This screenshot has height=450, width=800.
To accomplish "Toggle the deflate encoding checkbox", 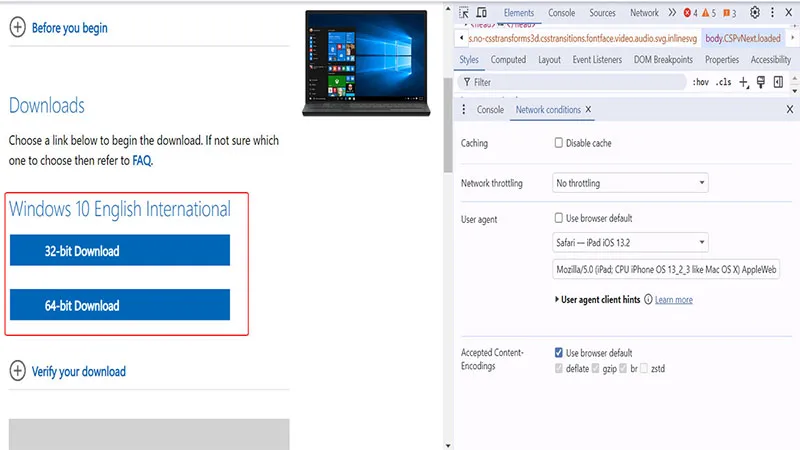I will (559, 368).
